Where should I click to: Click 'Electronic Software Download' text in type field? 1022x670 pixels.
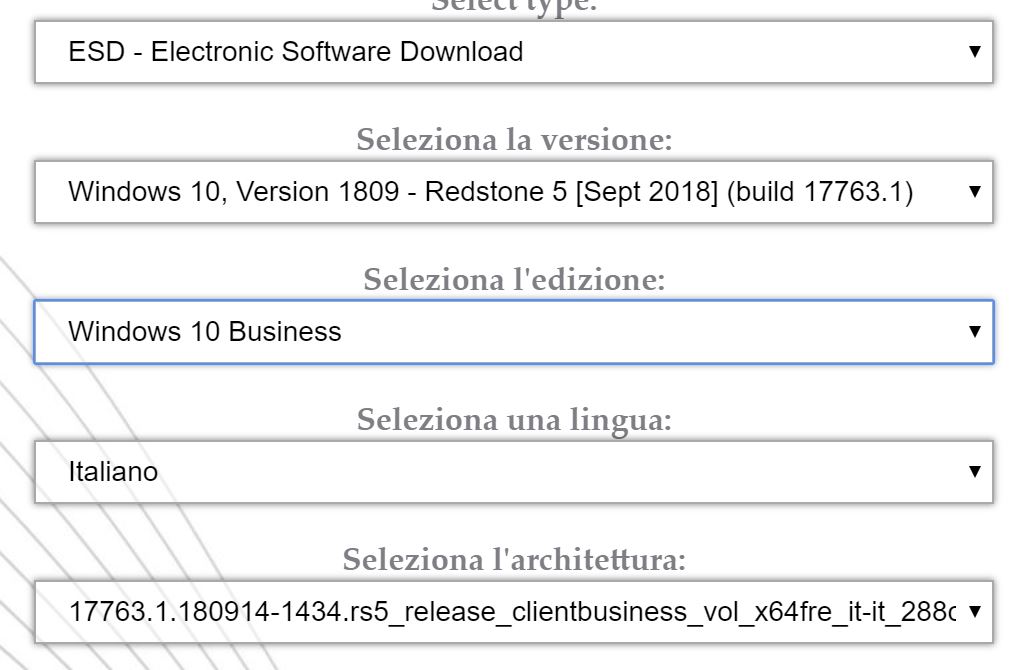click(x=337, y=51)
